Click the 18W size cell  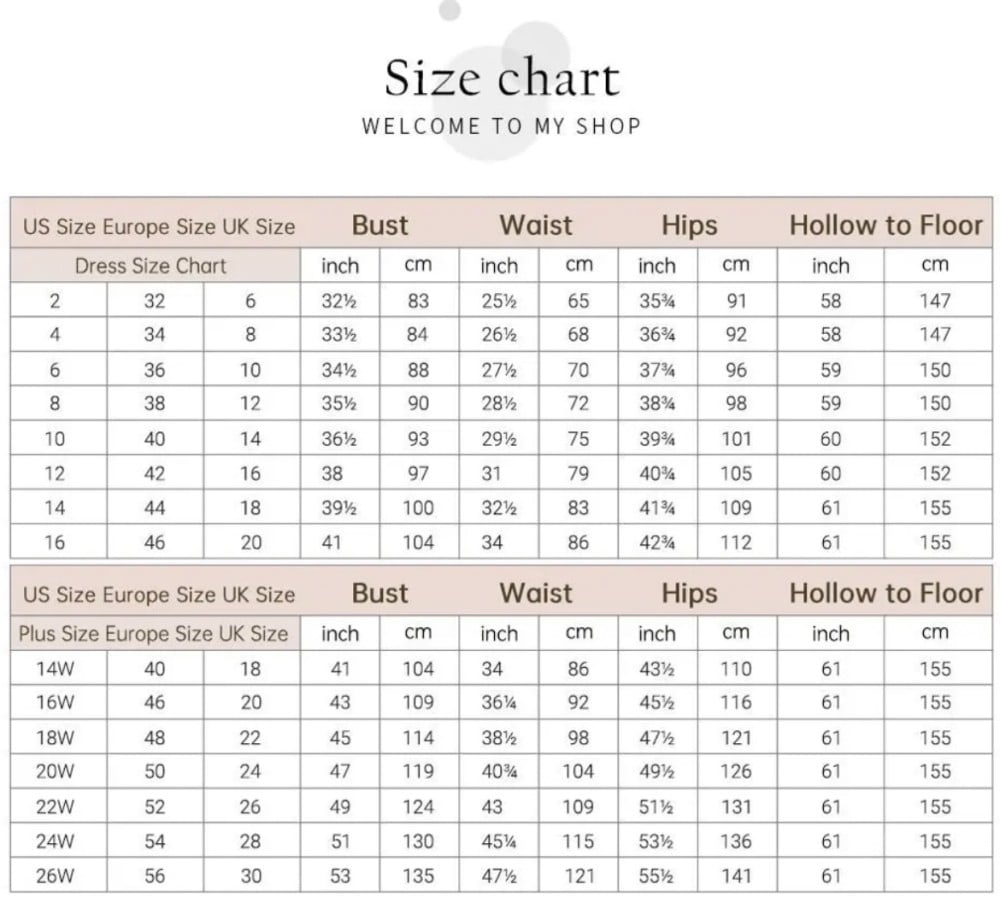click(x=55, y=738)
